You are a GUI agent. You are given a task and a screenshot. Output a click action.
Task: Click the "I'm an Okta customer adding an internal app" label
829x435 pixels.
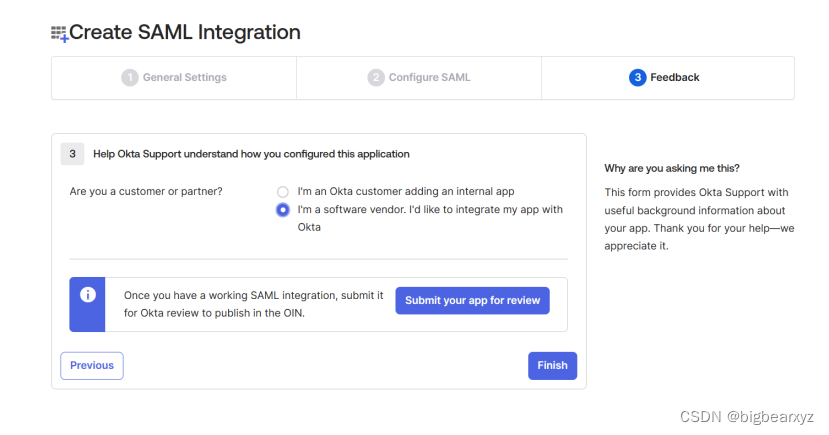point(405,191)
